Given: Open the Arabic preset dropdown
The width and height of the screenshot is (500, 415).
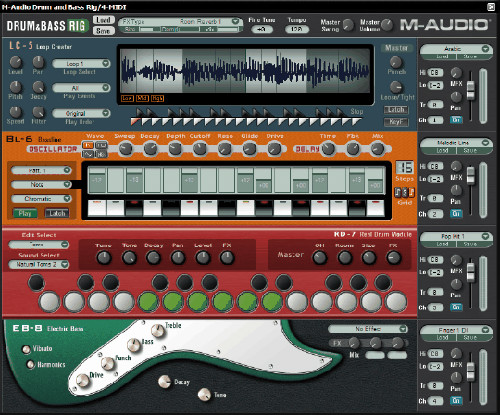Looking at the screenshot, I should coord(456,49).
